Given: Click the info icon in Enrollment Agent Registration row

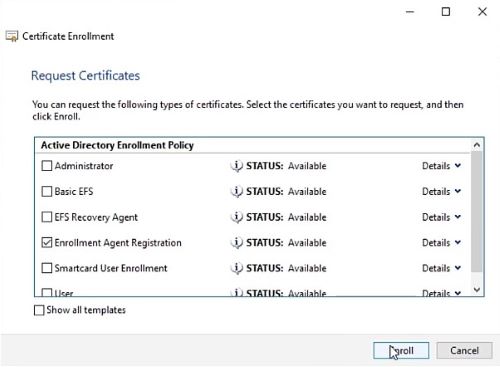Looking at the screenshot, I should (237, 242).
